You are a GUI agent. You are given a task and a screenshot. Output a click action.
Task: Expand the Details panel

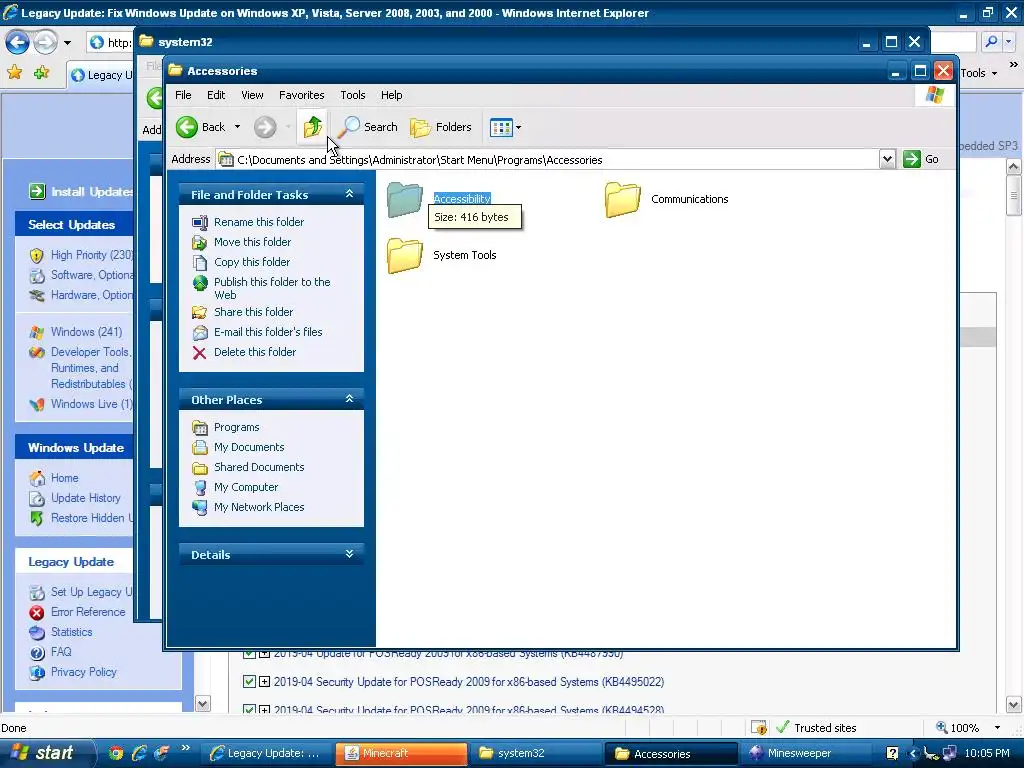pyautogui.click(x=349, y=554)
